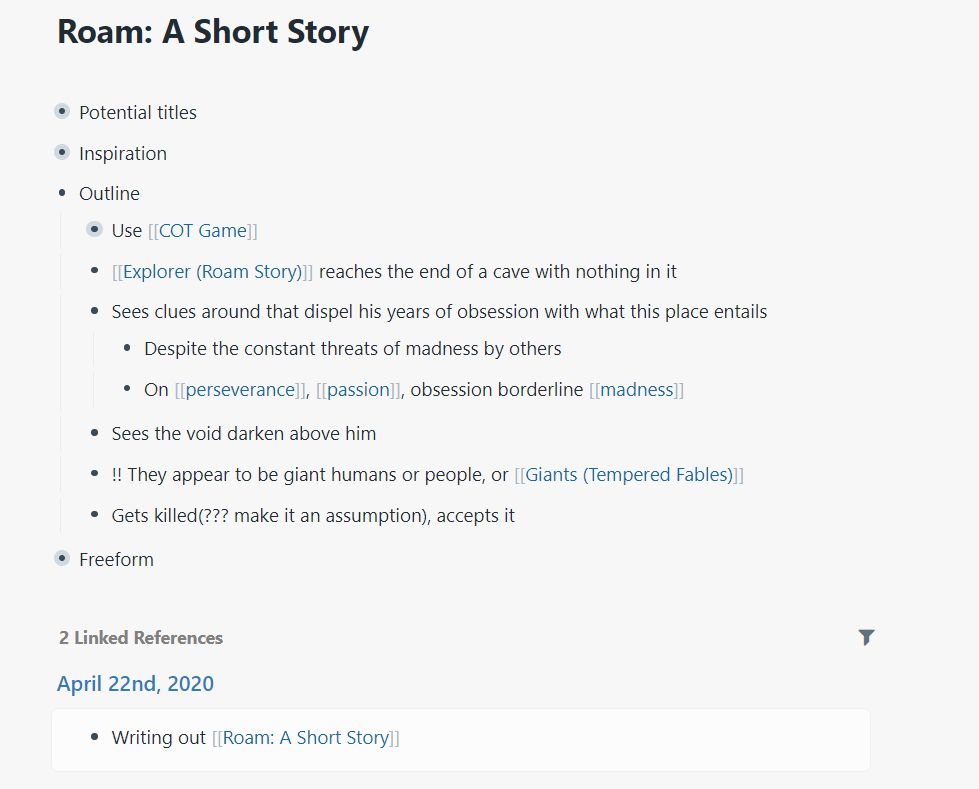
Task: Expand the collapsed Inspiration bullet
Action: coord(62,153)
